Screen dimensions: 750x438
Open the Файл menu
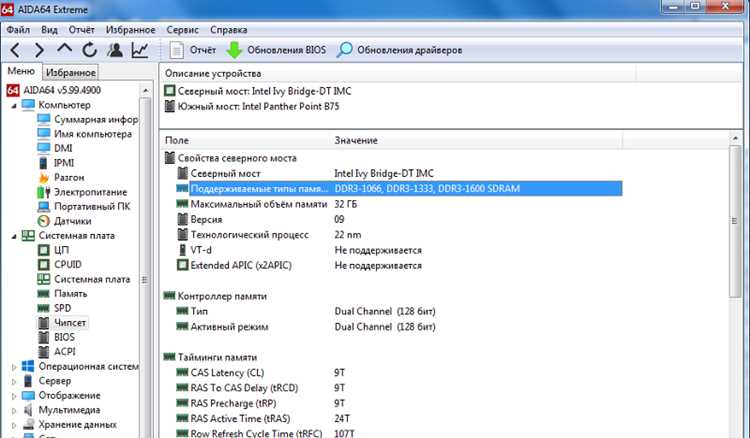pos(18,30)
